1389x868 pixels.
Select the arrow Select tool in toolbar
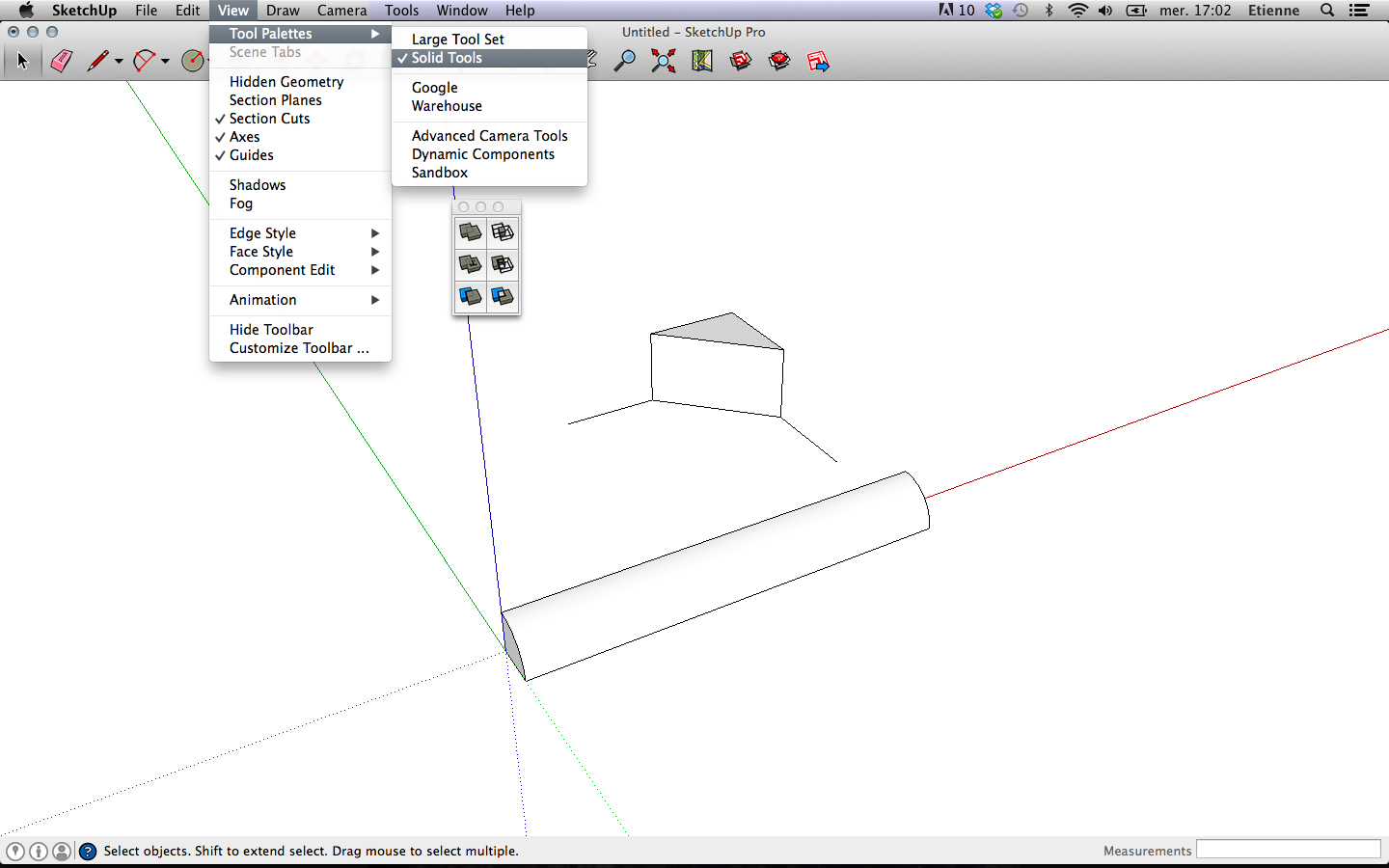[x=23, y=62]
